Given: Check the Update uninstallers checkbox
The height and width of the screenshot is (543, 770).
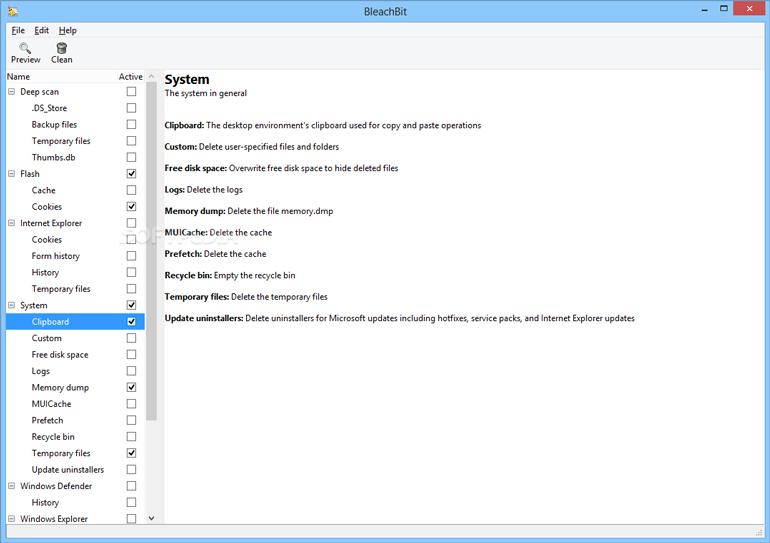Looking at the screenshot, I should point(131,469).
